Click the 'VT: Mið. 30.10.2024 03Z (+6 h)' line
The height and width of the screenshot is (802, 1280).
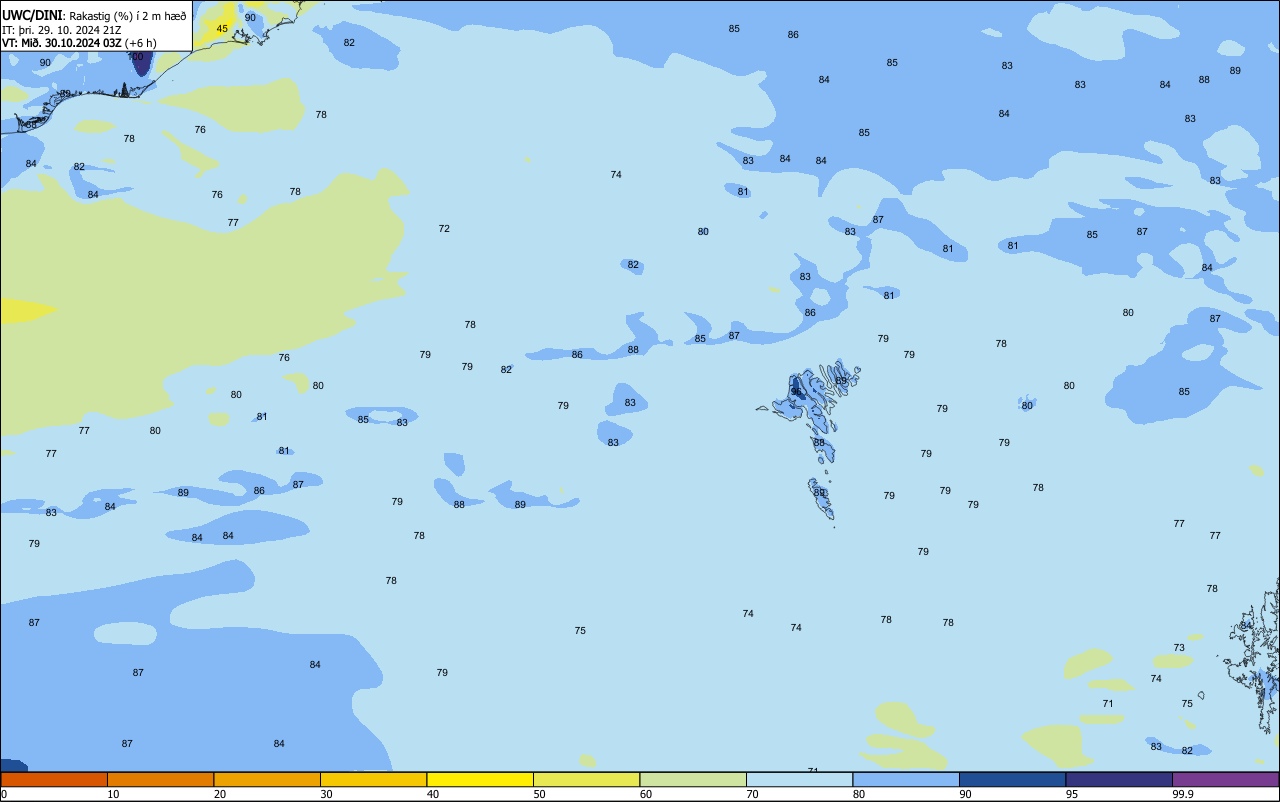click(x=79, y=43)
